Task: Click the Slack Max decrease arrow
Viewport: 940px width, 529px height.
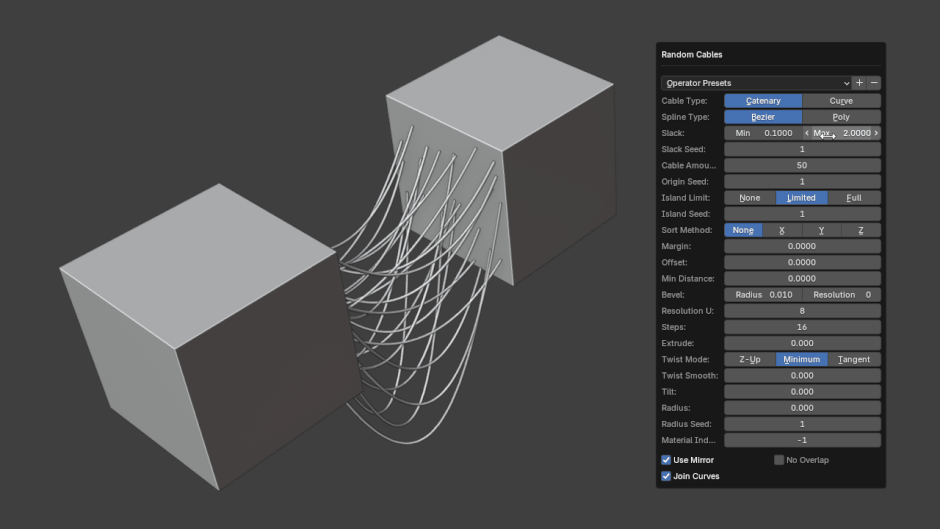Action: [x=808, y=133]
